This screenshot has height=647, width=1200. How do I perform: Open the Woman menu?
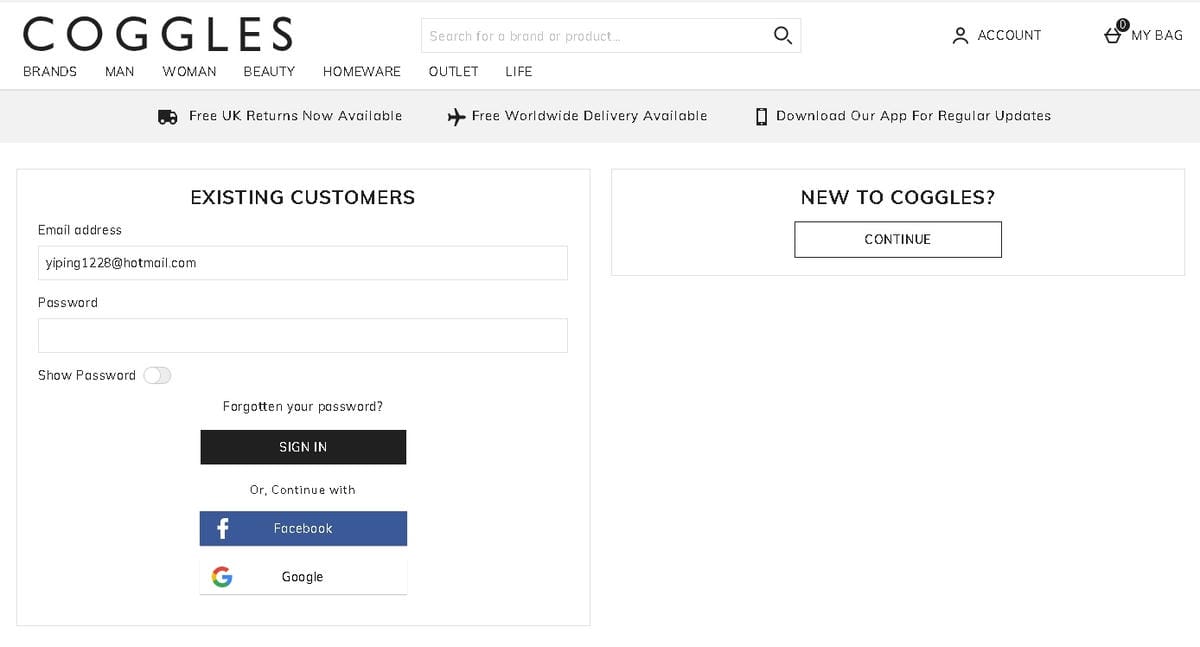(x=189, y=71)
